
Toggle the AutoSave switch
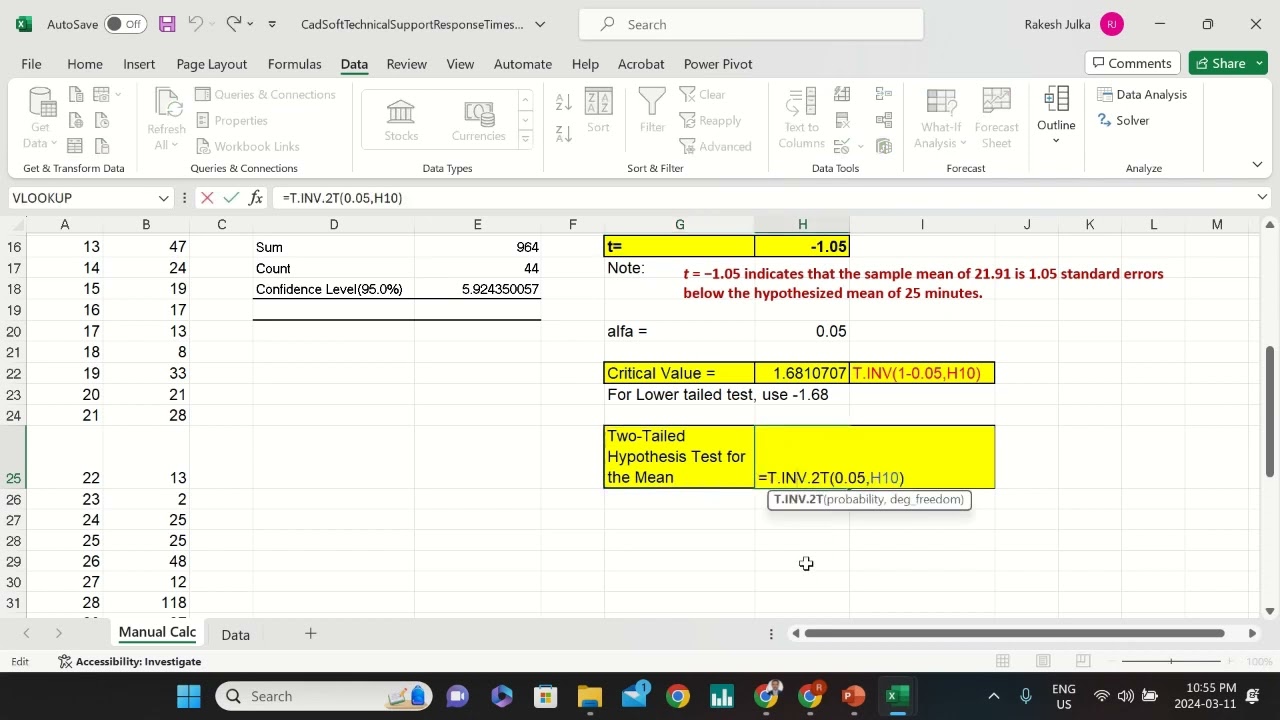[x=125, y=24]
